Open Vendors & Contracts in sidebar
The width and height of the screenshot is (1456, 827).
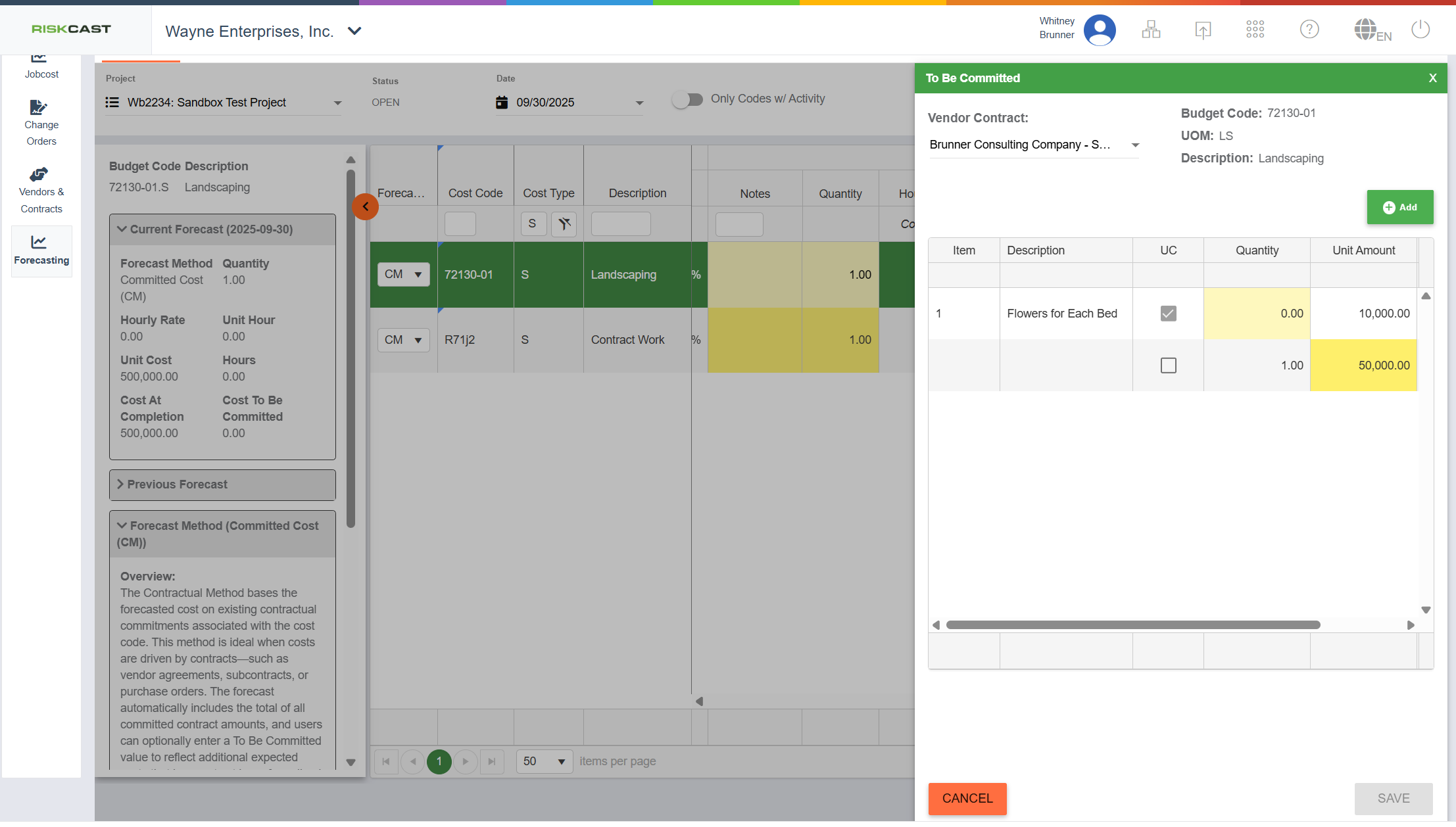click(41, 191)
